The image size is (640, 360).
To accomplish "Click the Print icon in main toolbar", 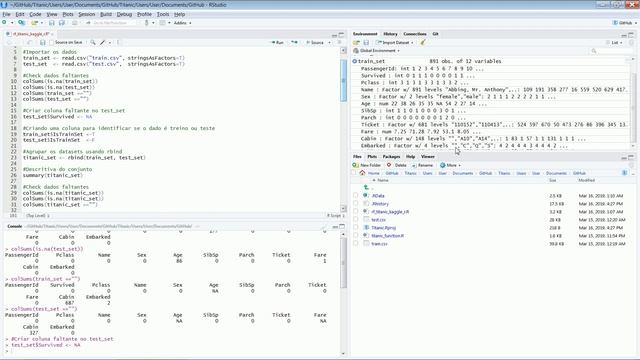I will pyautogui.click(x=75, y=23).
